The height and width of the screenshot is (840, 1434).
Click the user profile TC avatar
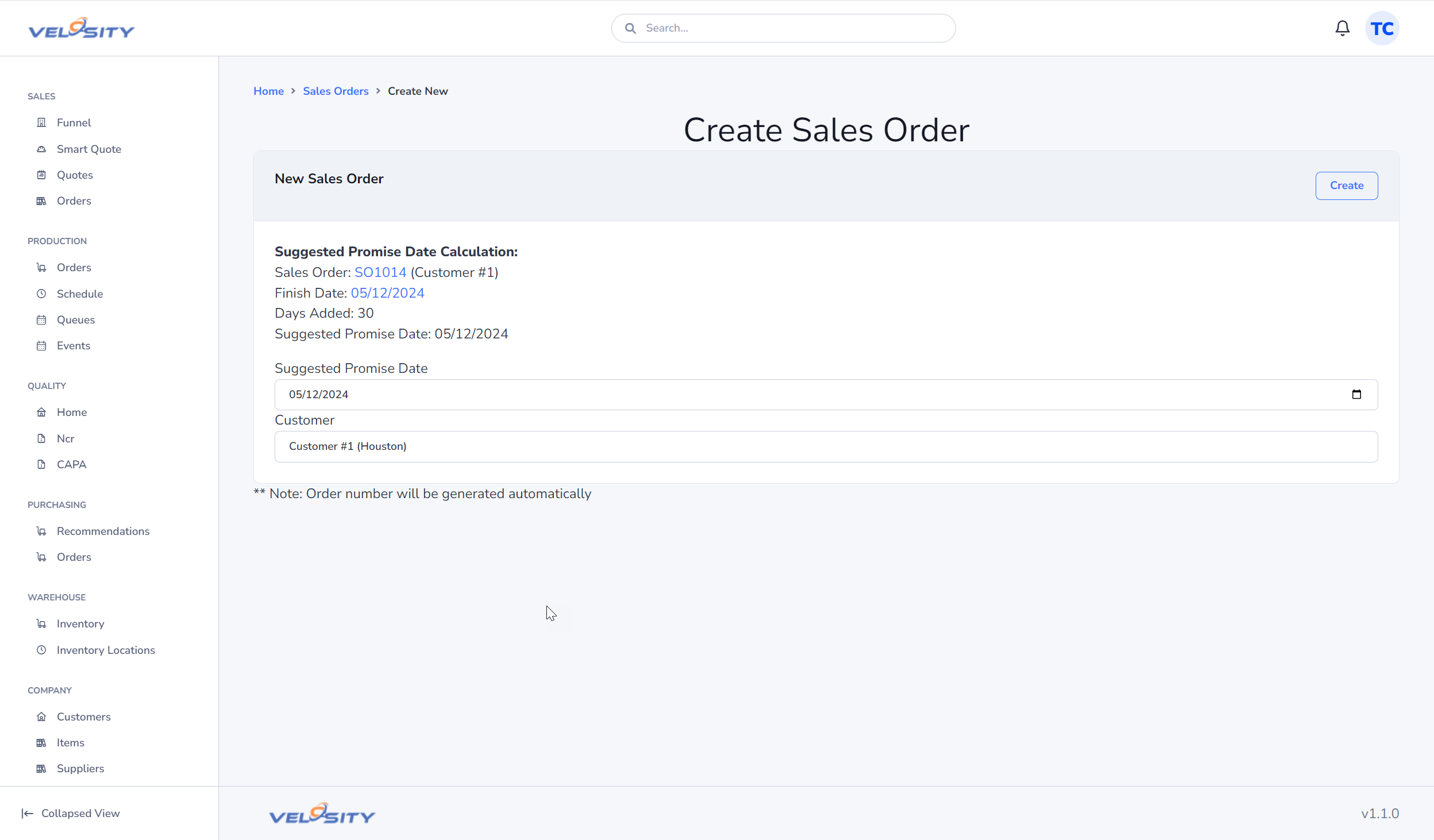point(1383,28)
